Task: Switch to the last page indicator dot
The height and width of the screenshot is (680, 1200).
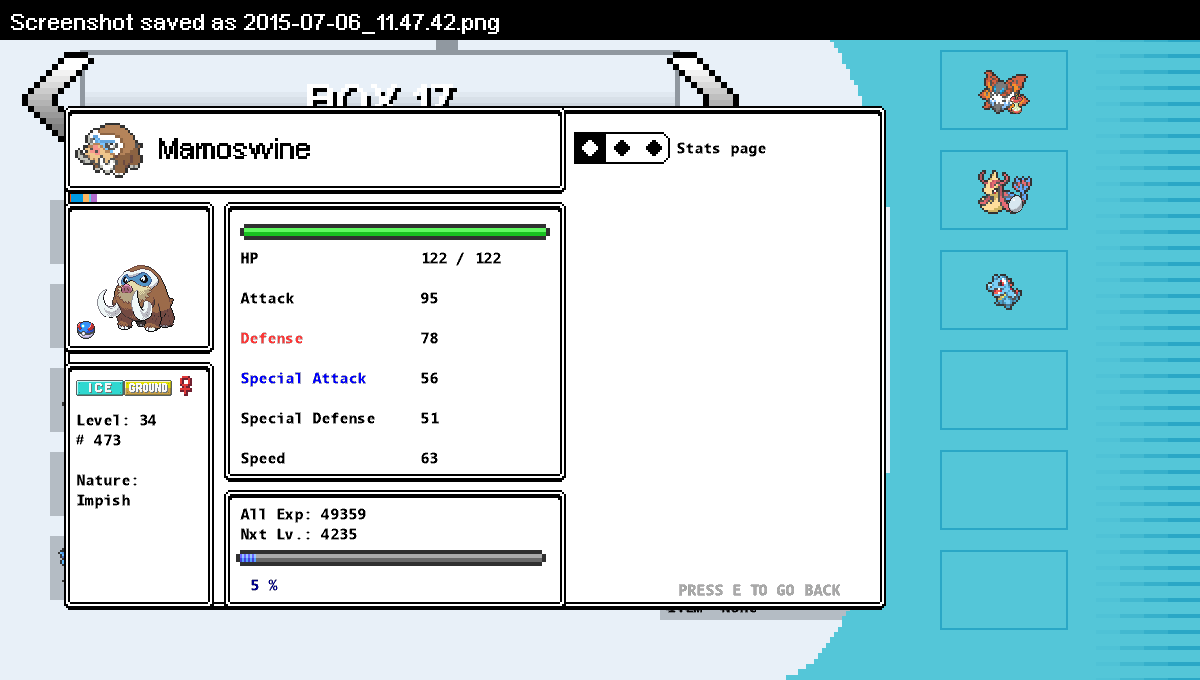Action: point(654,148)
